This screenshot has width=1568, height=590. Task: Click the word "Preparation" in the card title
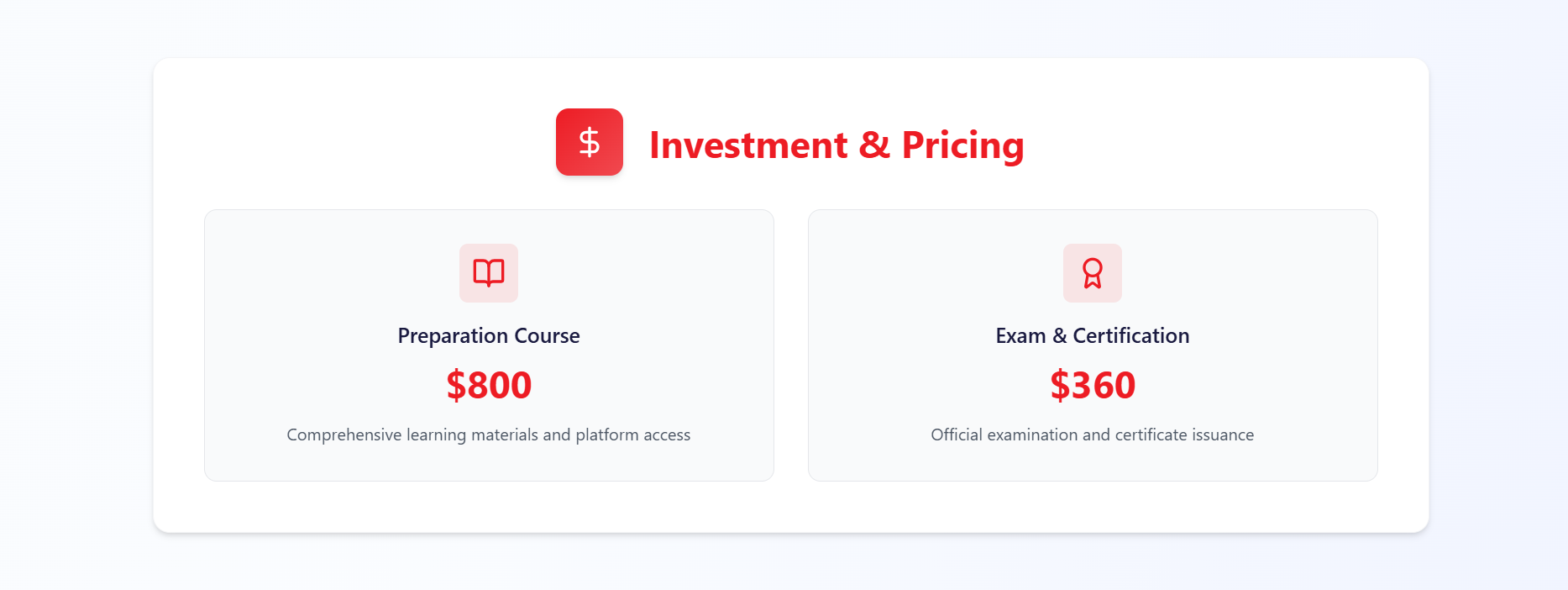point(453,336)
